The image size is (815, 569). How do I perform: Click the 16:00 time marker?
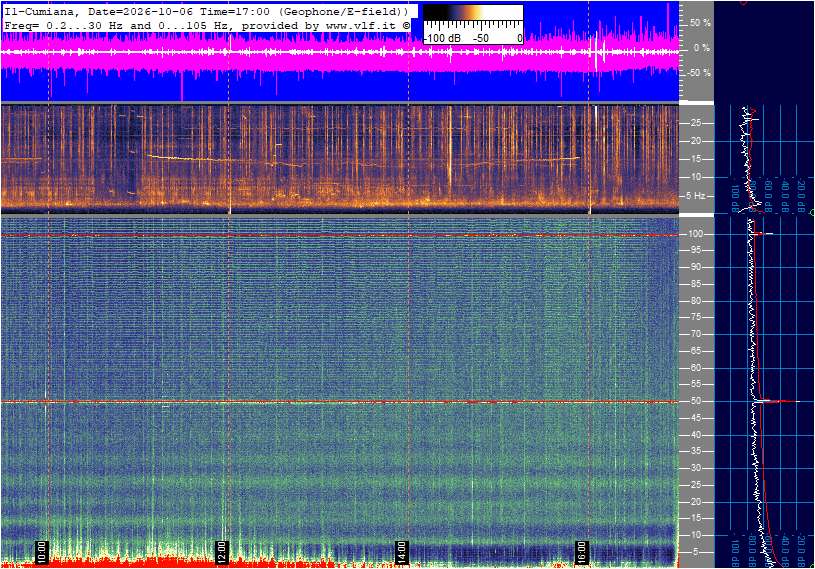coord(581,552)
